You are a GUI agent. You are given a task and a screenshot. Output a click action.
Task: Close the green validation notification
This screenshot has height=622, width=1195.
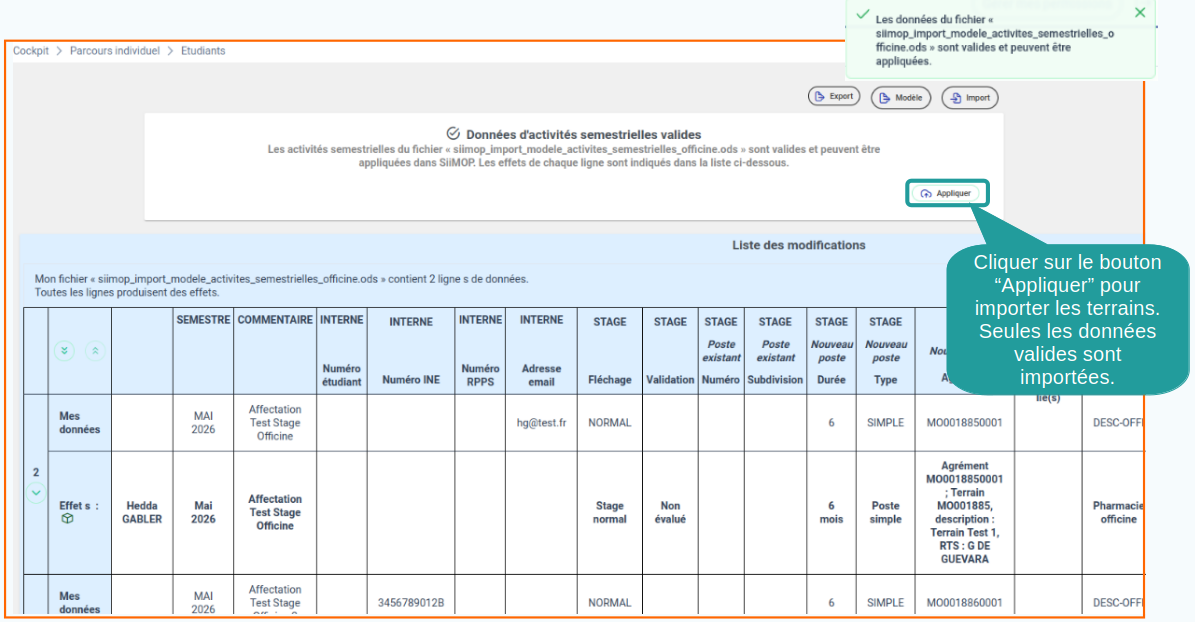point(1139,12)
